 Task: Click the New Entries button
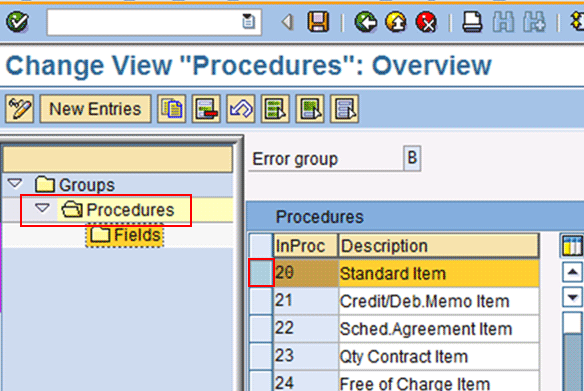pyautogui.click(x=95, y=109)
